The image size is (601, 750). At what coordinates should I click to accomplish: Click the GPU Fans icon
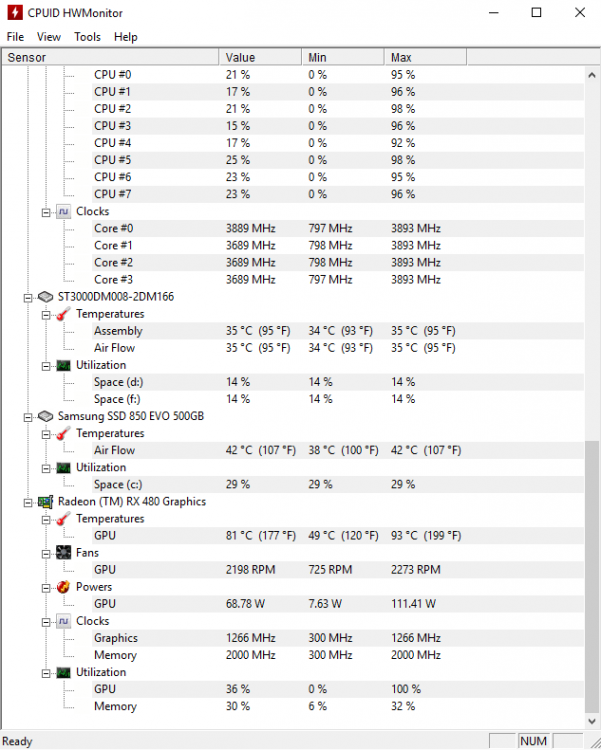(63, 553)
